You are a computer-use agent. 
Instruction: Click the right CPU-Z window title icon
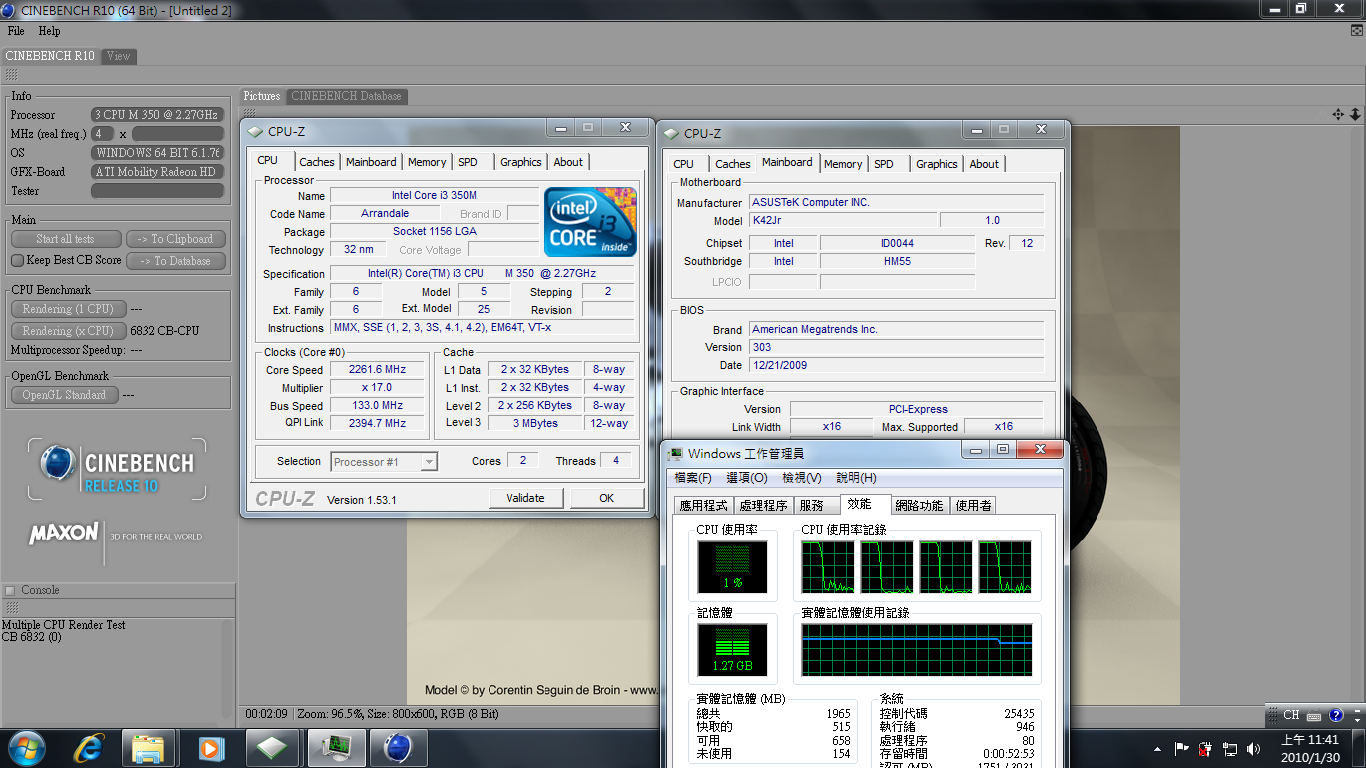point(671,133)
